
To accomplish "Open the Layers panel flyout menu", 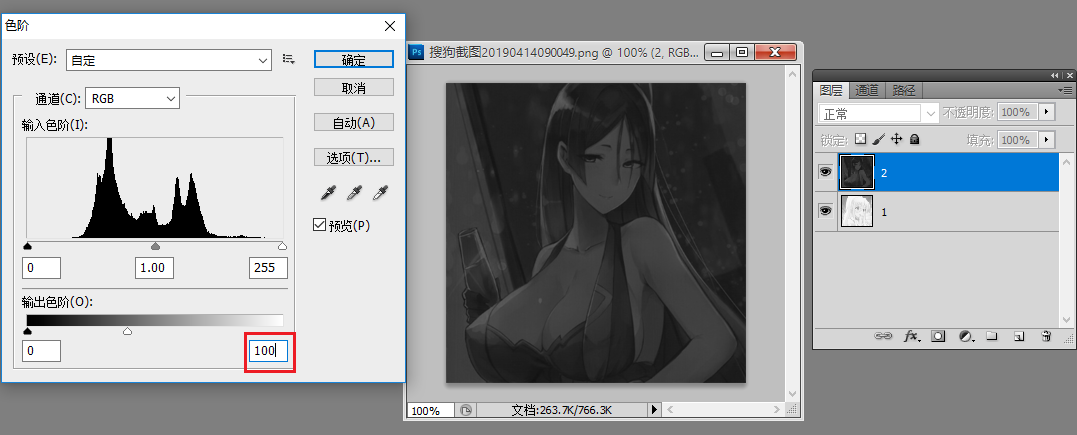I will point(1065,90).
